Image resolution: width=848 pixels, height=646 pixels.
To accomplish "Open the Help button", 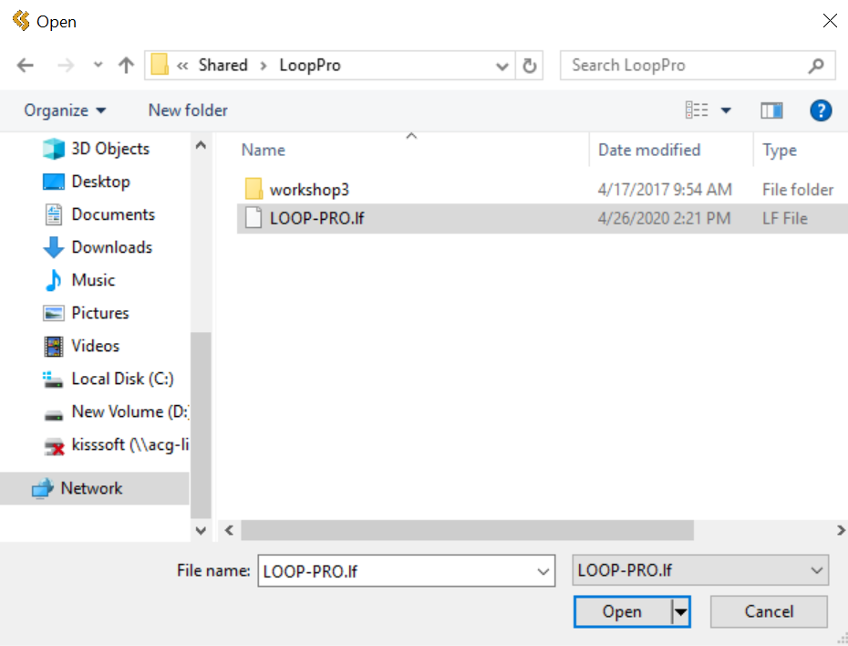I will point(820,110).
